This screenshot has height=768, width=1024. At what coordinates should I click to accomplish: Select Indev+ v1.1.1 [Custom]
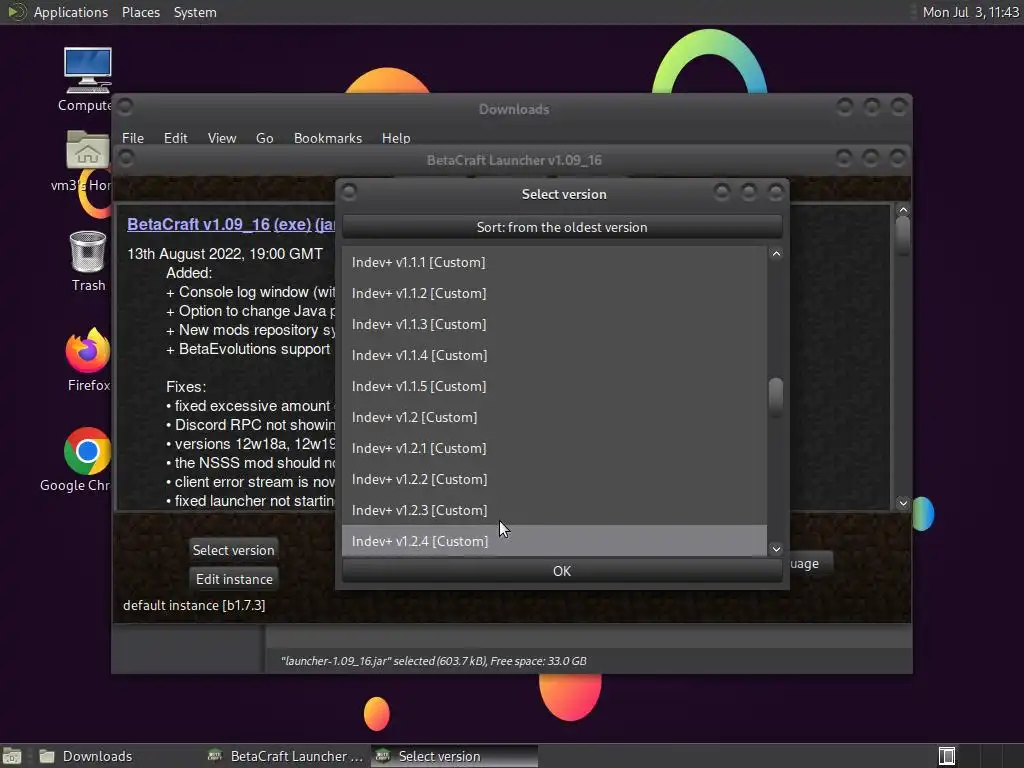(x=554, y=262)
